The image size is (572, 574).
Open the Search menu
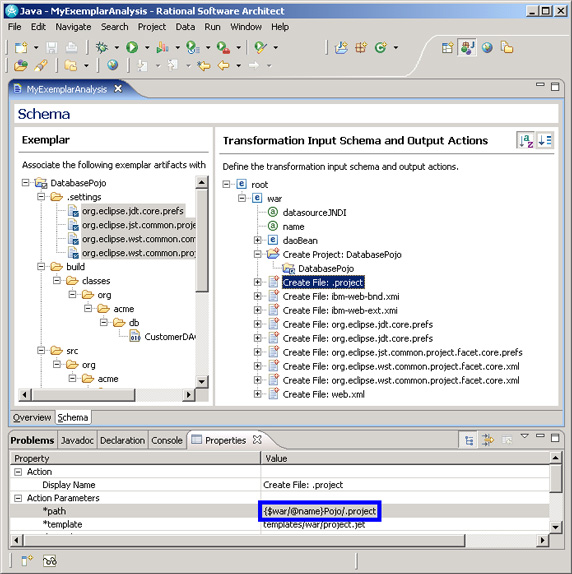click(115, 27)
